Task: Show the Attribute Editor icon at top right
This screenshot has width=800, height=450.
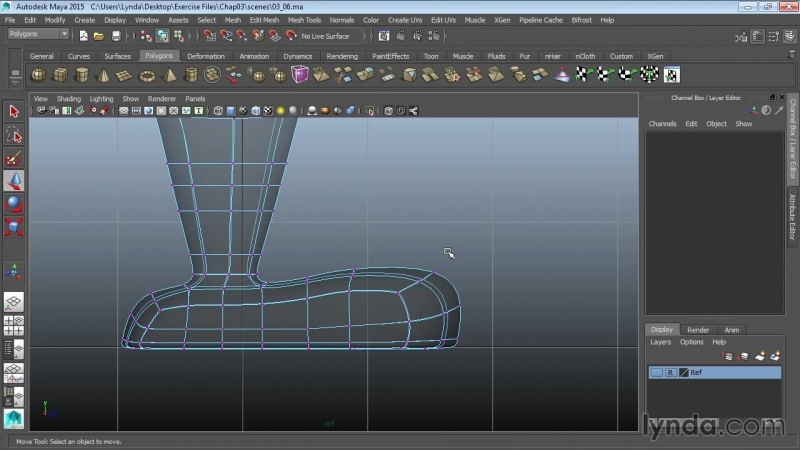Action: click(x=757, y=36)
